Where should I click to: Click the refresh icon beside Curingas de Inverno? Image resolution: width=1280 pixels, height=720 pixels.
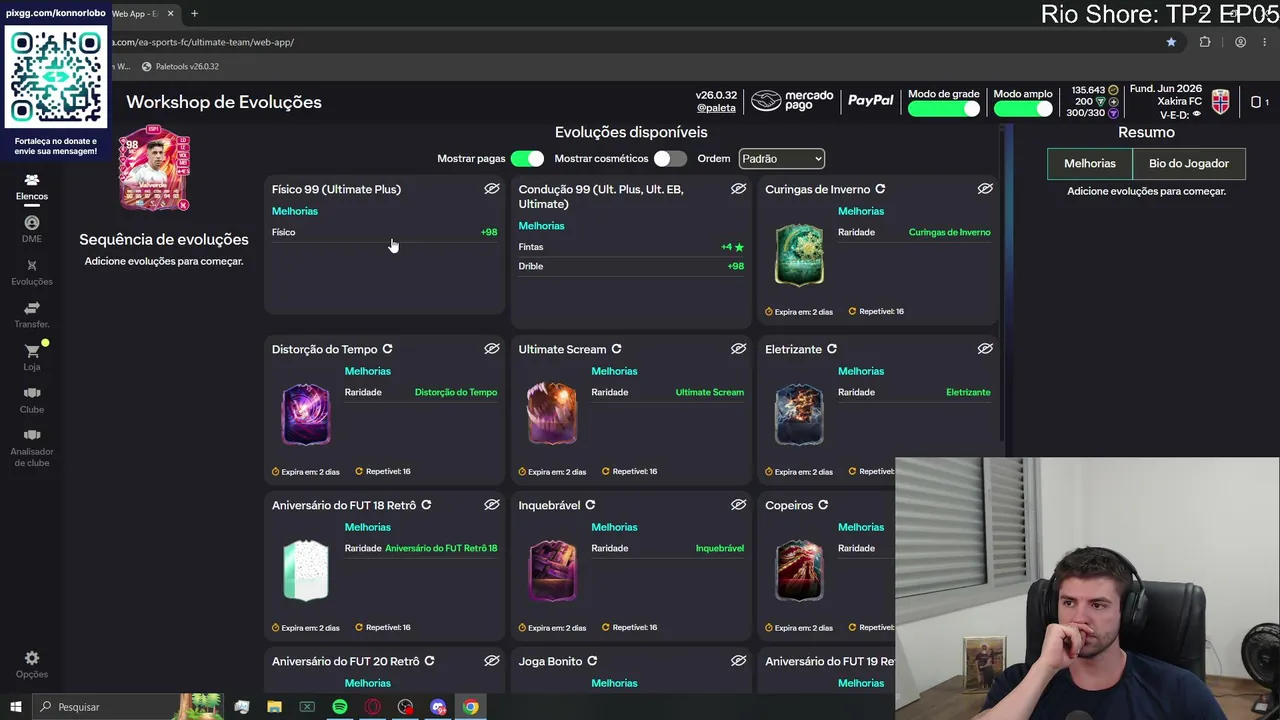(880, 189)
